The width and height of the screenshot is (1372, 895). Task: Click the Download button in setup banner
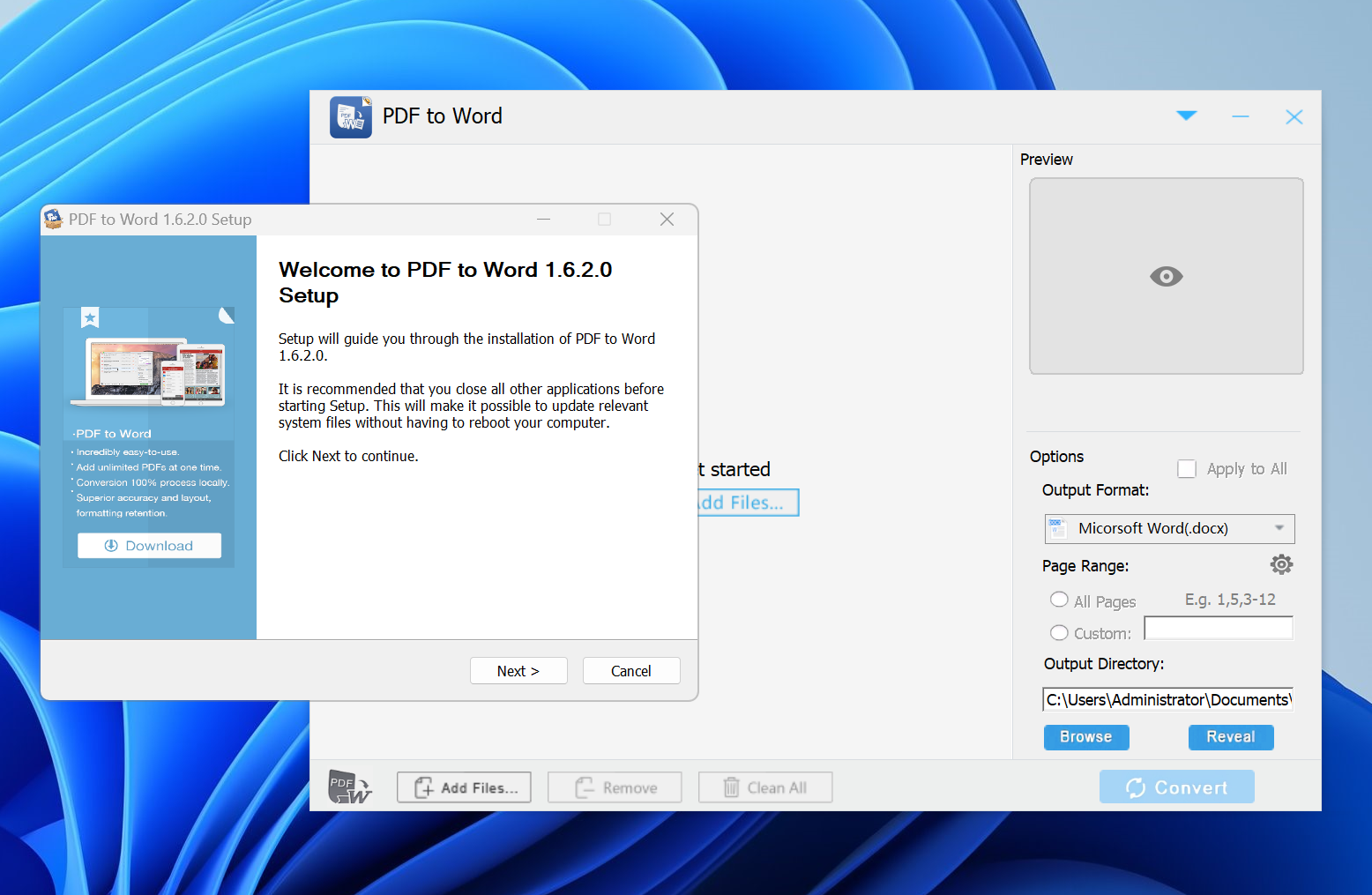point(149,546)
